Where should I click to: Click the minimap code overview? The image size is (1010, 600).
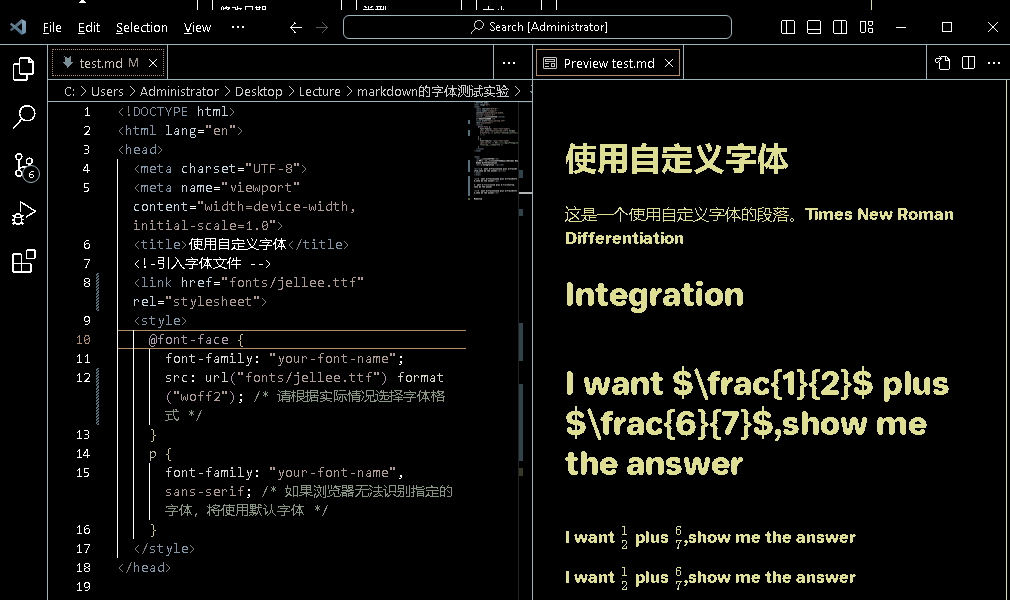(x=493, y=151)
